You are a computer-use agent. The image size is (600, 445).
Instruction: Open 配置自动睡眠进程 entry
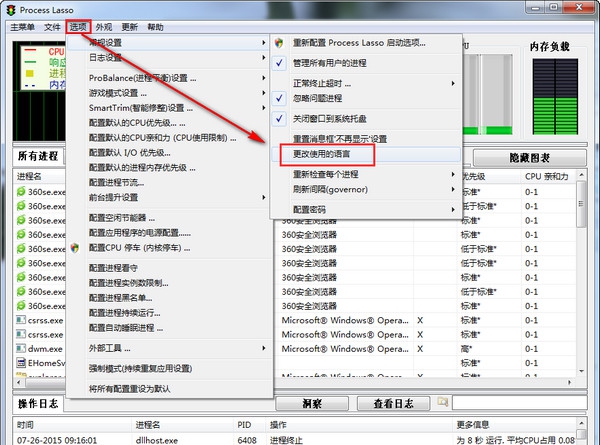[168, 328]
